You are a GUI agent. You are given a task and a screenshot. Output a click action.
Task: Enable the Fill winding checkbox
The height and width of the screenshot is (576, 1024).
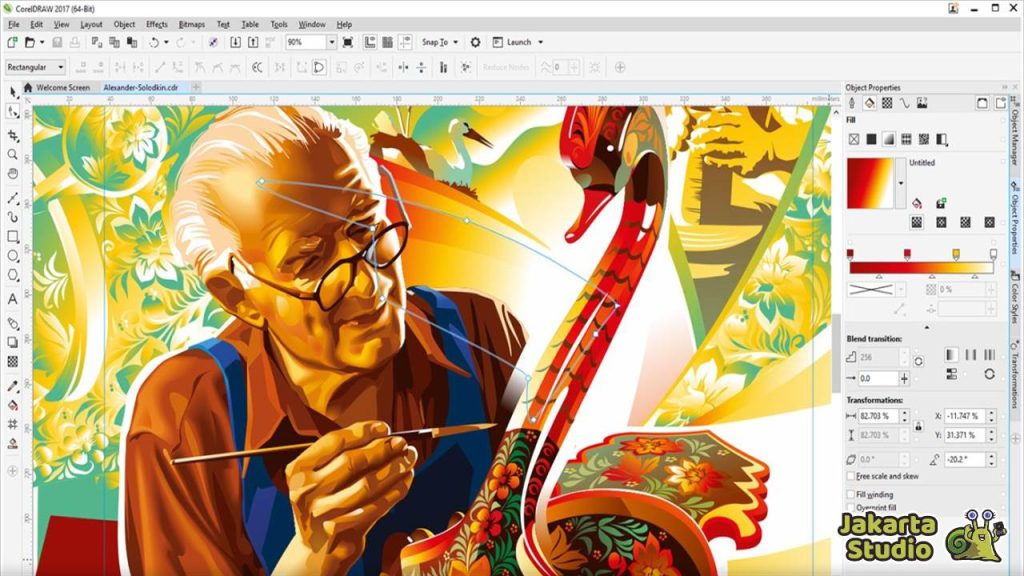[849, 493]
